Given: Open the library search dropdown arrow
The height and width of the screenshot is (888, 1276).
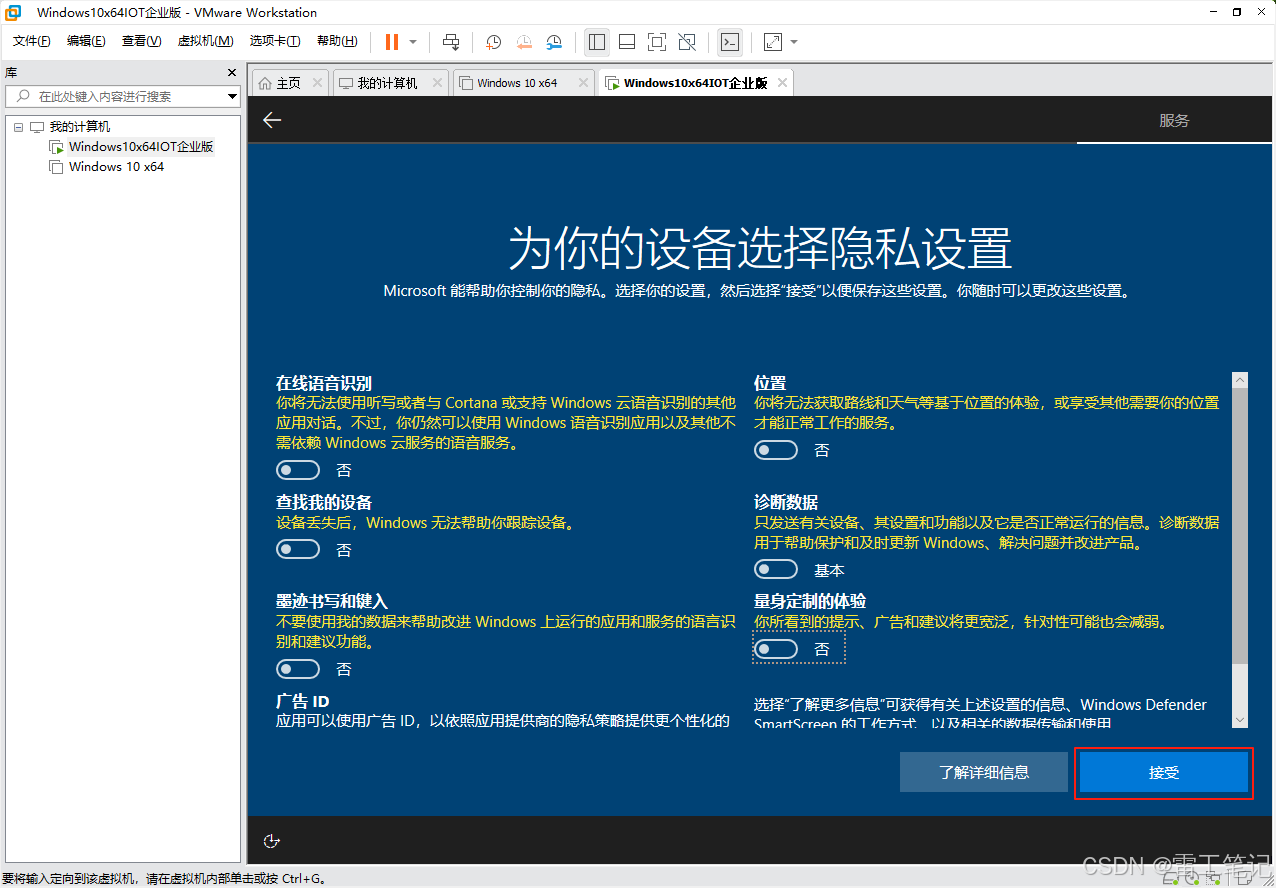Looking at the screenshot, I should pos(232,97).
